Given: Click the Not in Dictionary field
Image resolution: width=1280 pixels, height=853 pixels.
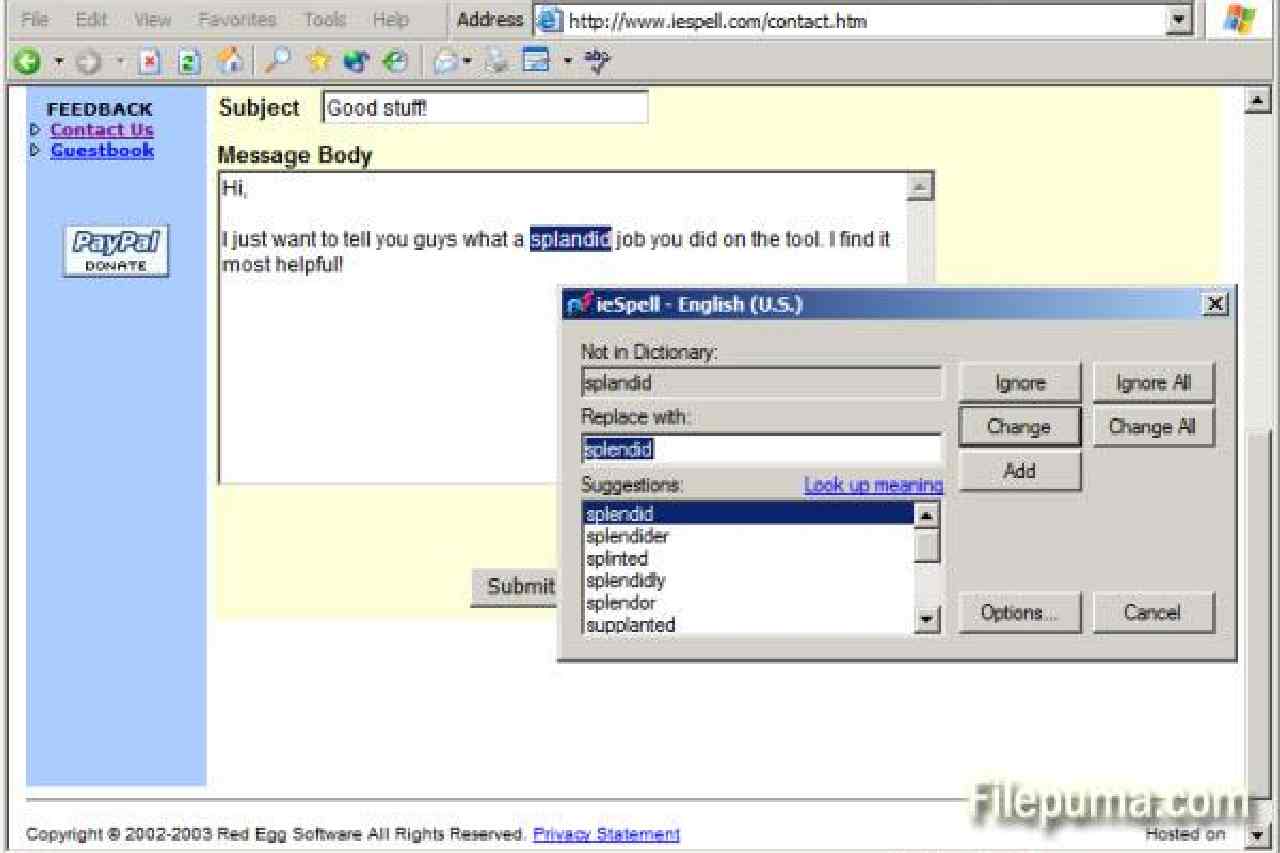Looking at the screenshot, I should click(762, 383).
